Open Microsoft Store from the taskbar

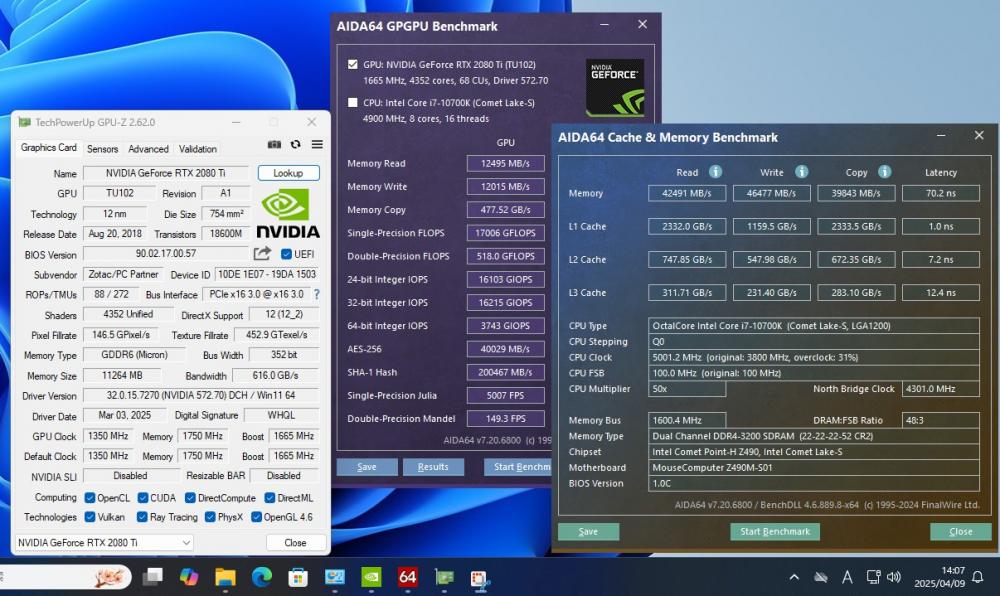click(x=298, y=578)
